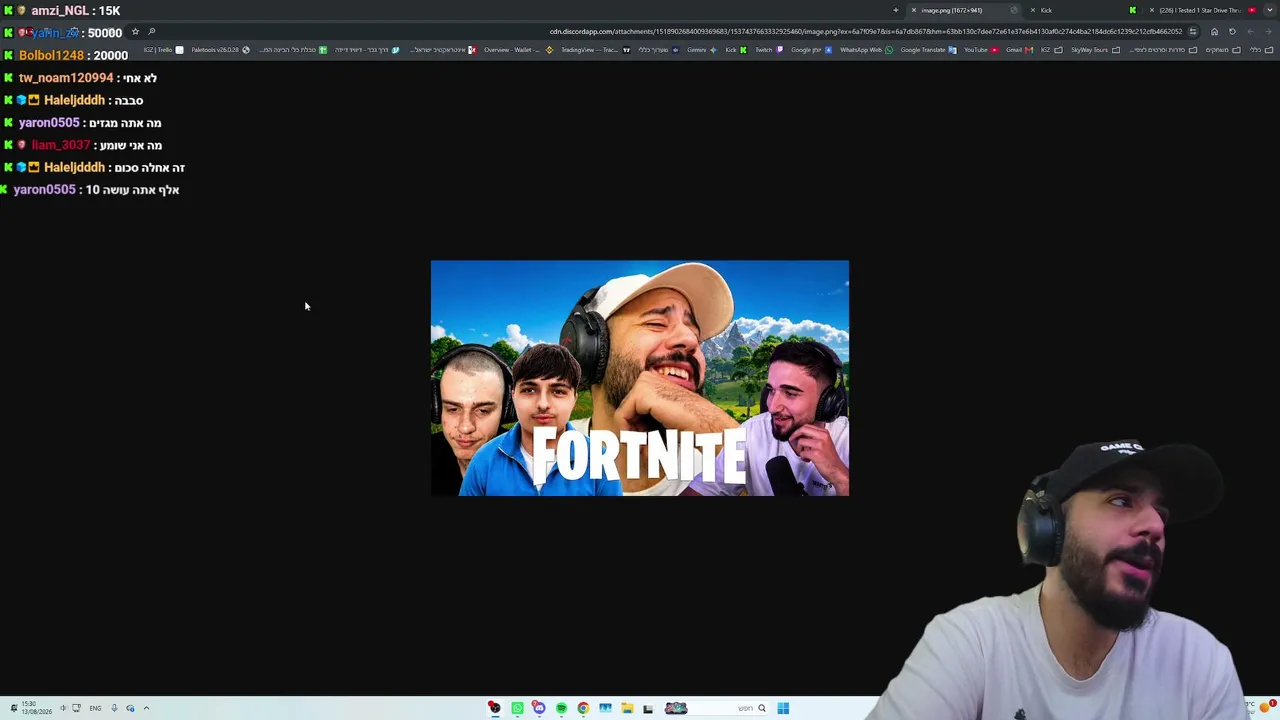
Task: Open the Overview - Wallet bookmark
Action: 518,50
